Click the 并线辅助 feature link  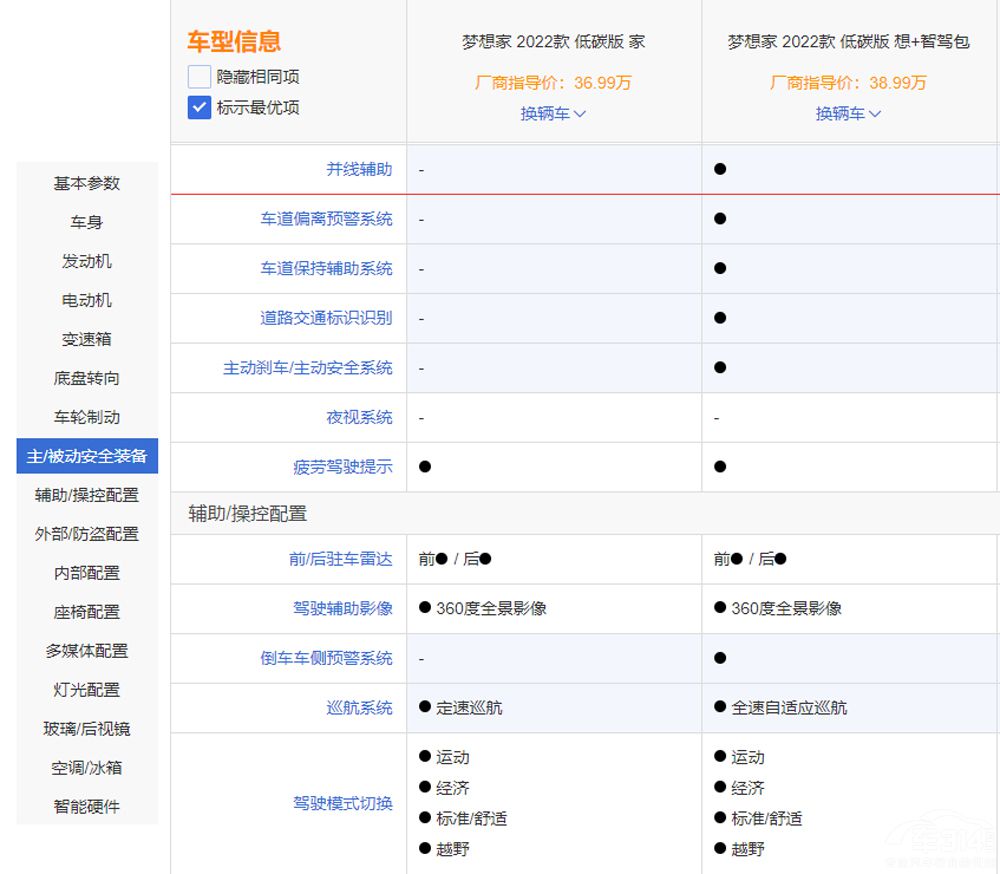click(x=359, y=169)
